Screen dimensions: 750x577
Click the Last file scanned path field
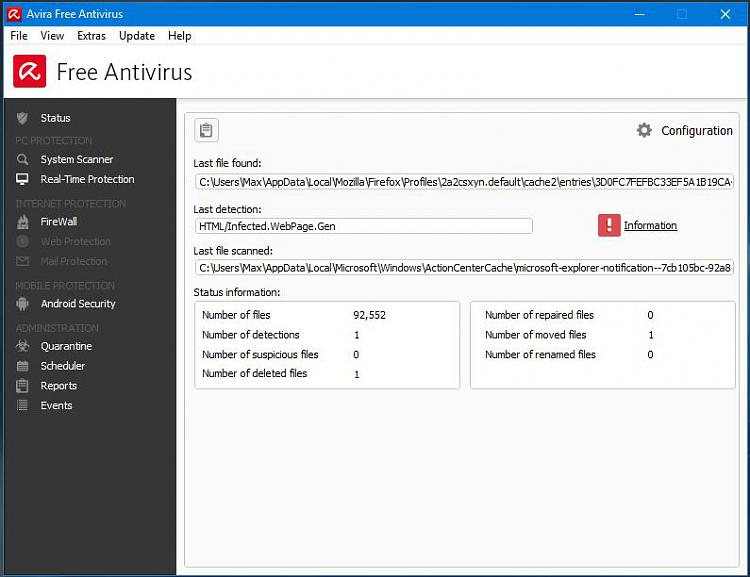click(x=464, y=267)
